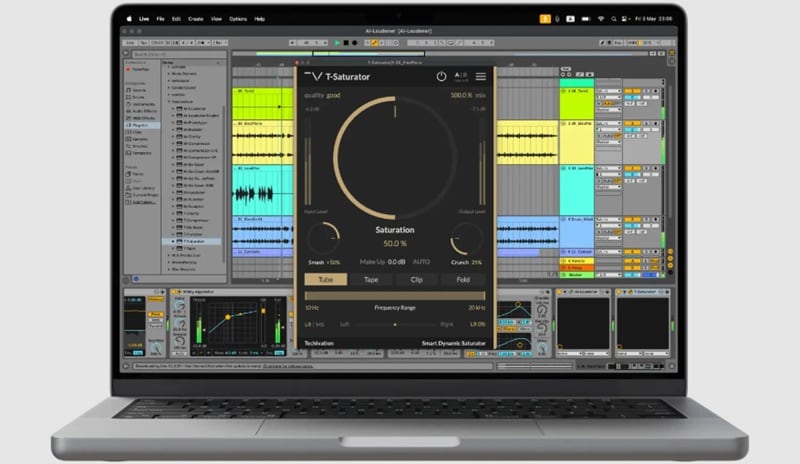800x464 pixels.
Task: Select the Tube saturation mode
Action: (x=326, y=279)
